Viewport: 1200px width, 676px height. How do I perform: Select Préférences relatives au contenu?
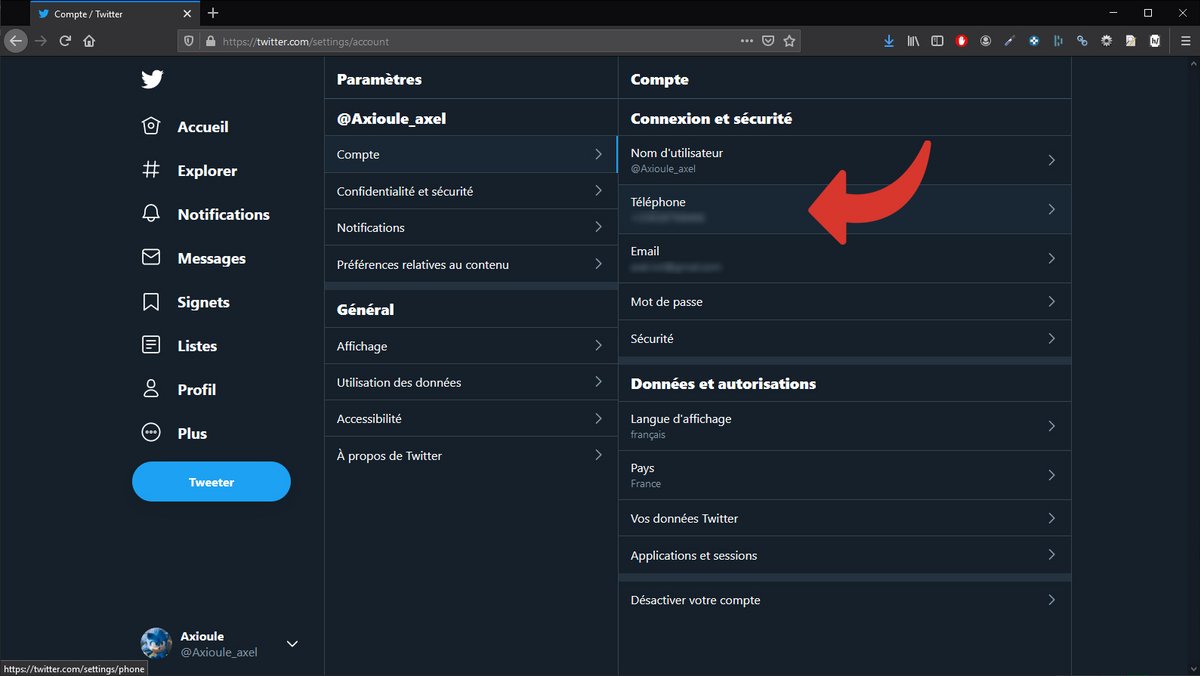click(x=471, y=264)
